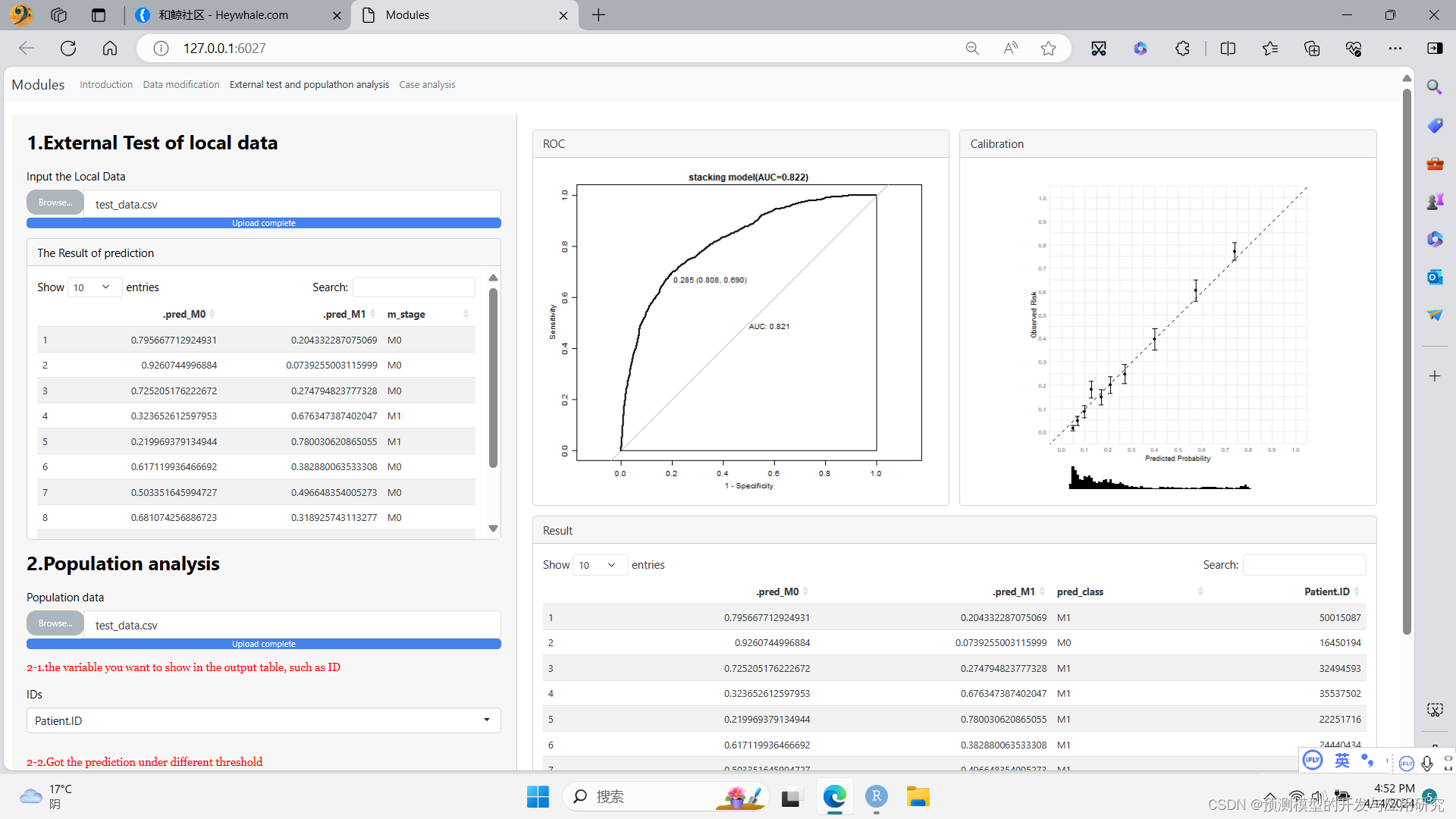Image resolution: width=1456 pixels, height=819 pixels.
Task: Toggle the browser sidebar panel icon
Action: [1434, 49]
